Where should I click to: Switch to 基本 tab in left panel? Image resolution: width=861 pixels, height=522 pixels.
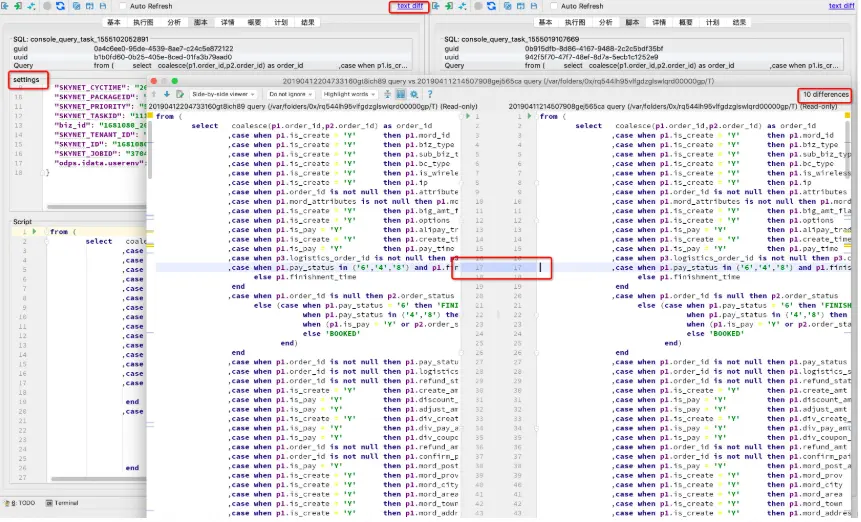coord(114,23)
